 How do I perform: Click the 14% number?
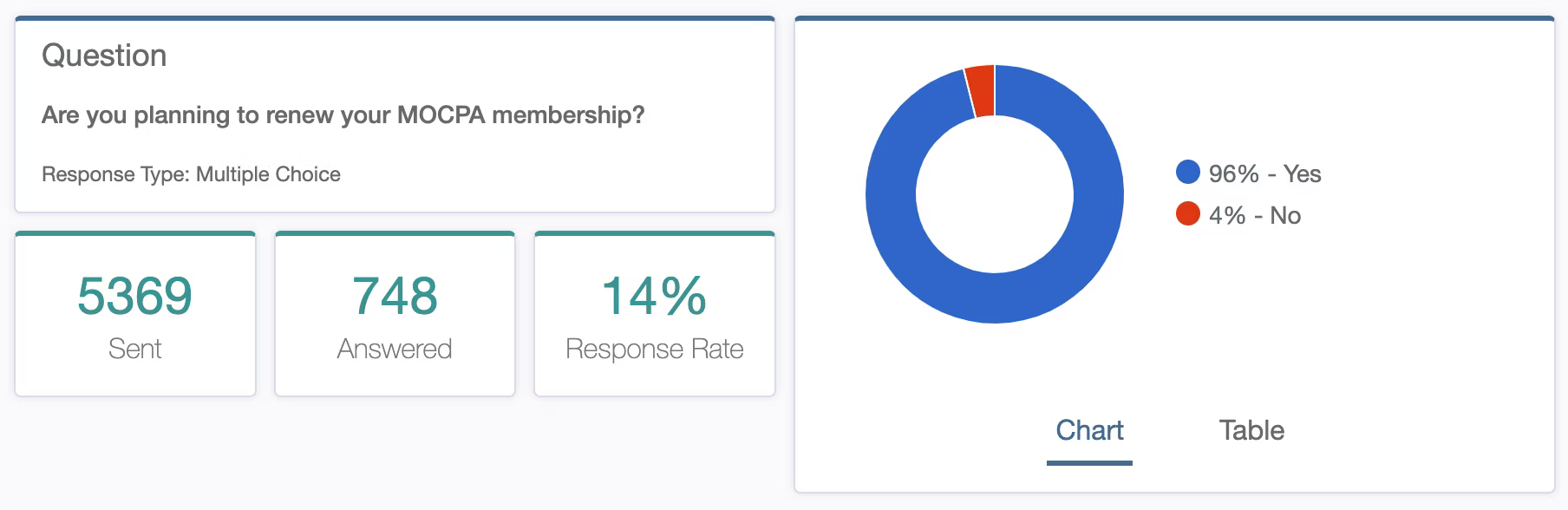tap(655, 296)
